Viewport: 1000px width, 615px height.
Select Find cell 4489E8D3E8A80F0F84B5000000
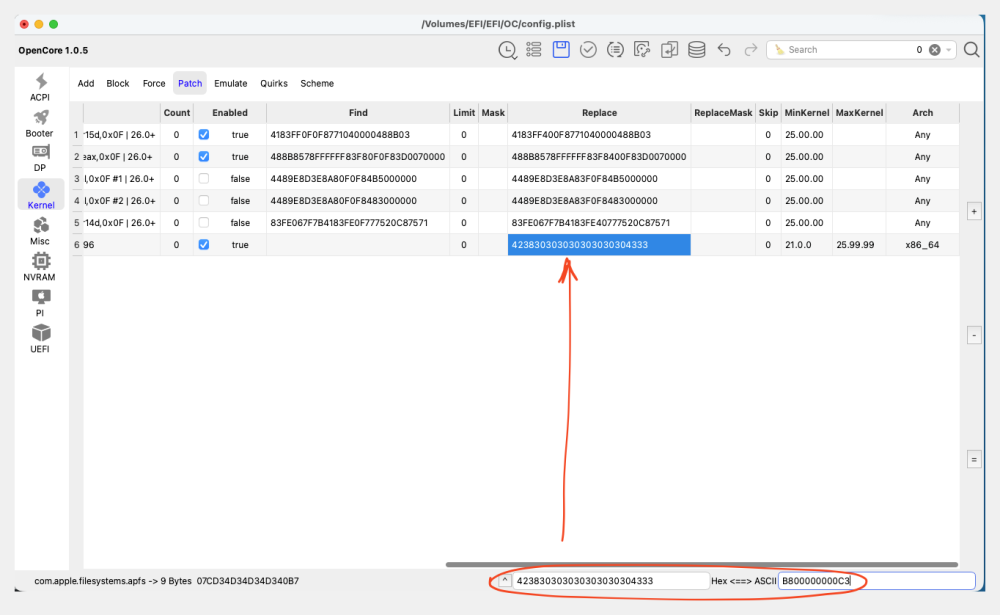click(x=358, y=179)
